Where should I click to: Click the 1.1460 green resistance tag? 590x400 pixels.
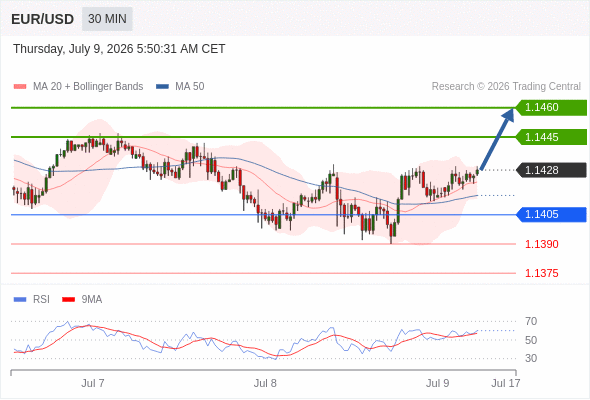[x=551, y=108]
